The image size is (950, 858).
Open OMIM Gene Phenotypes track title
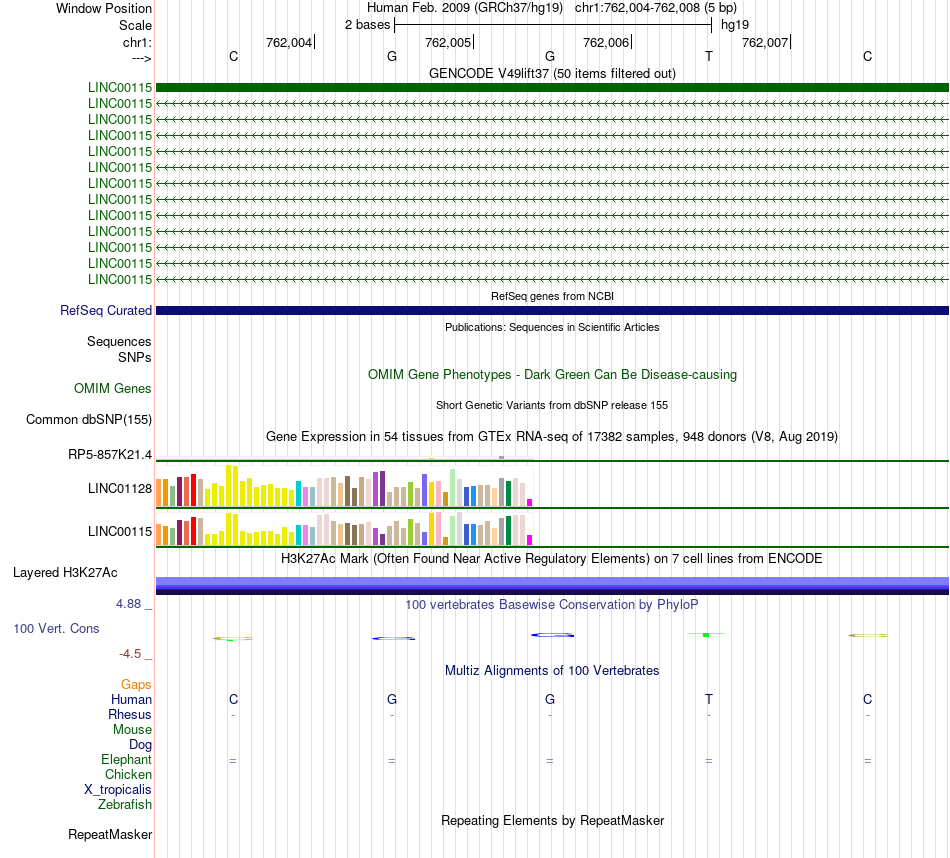click(552, 374)
